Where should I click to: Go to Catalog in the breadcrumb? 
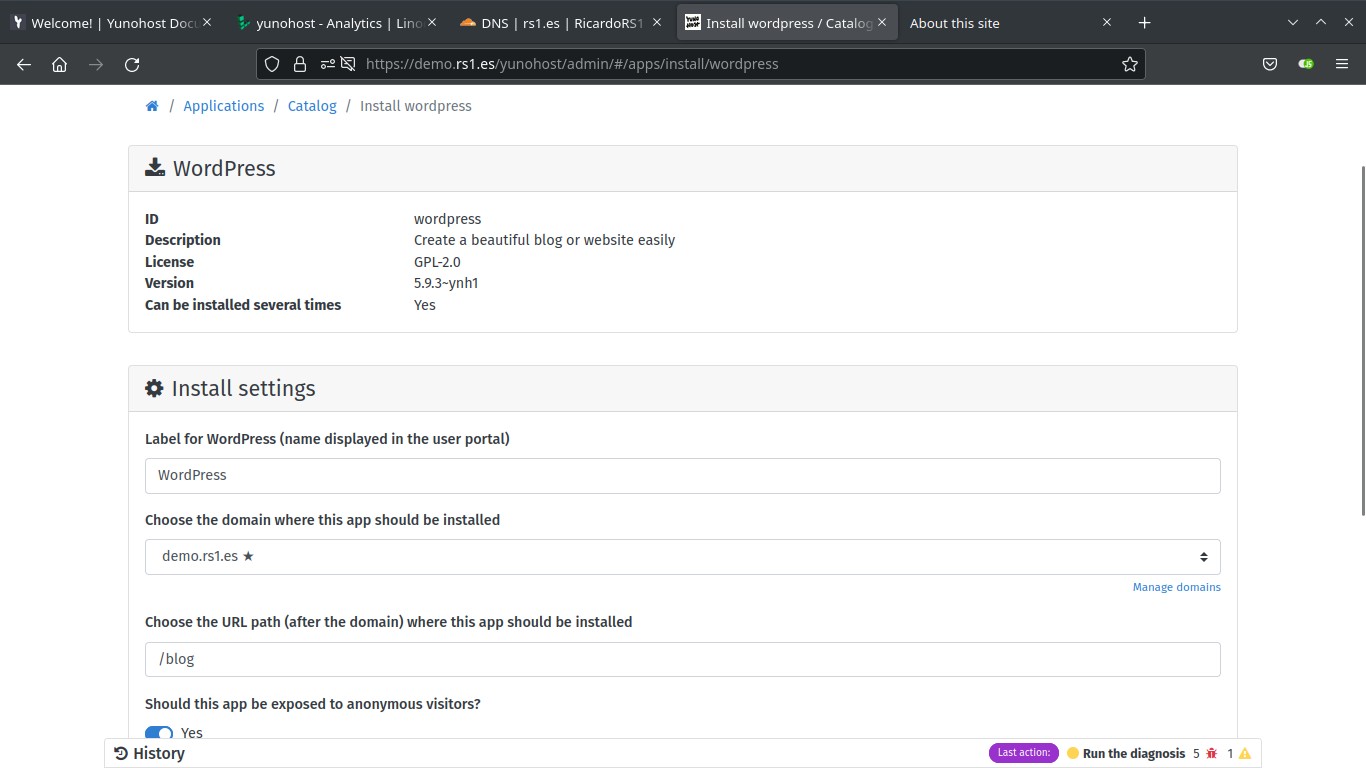pyautogui.click(x=312, y=106)
